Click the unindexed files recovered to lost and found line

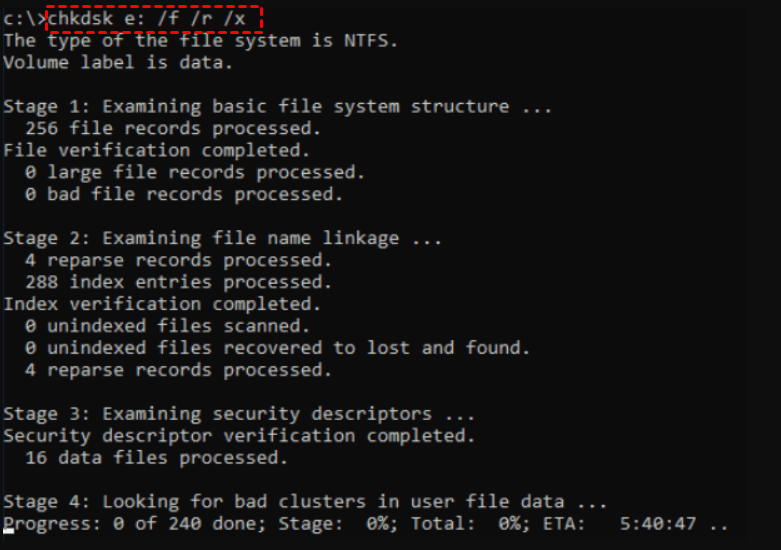pyautogui.click(x=277, y=348)
